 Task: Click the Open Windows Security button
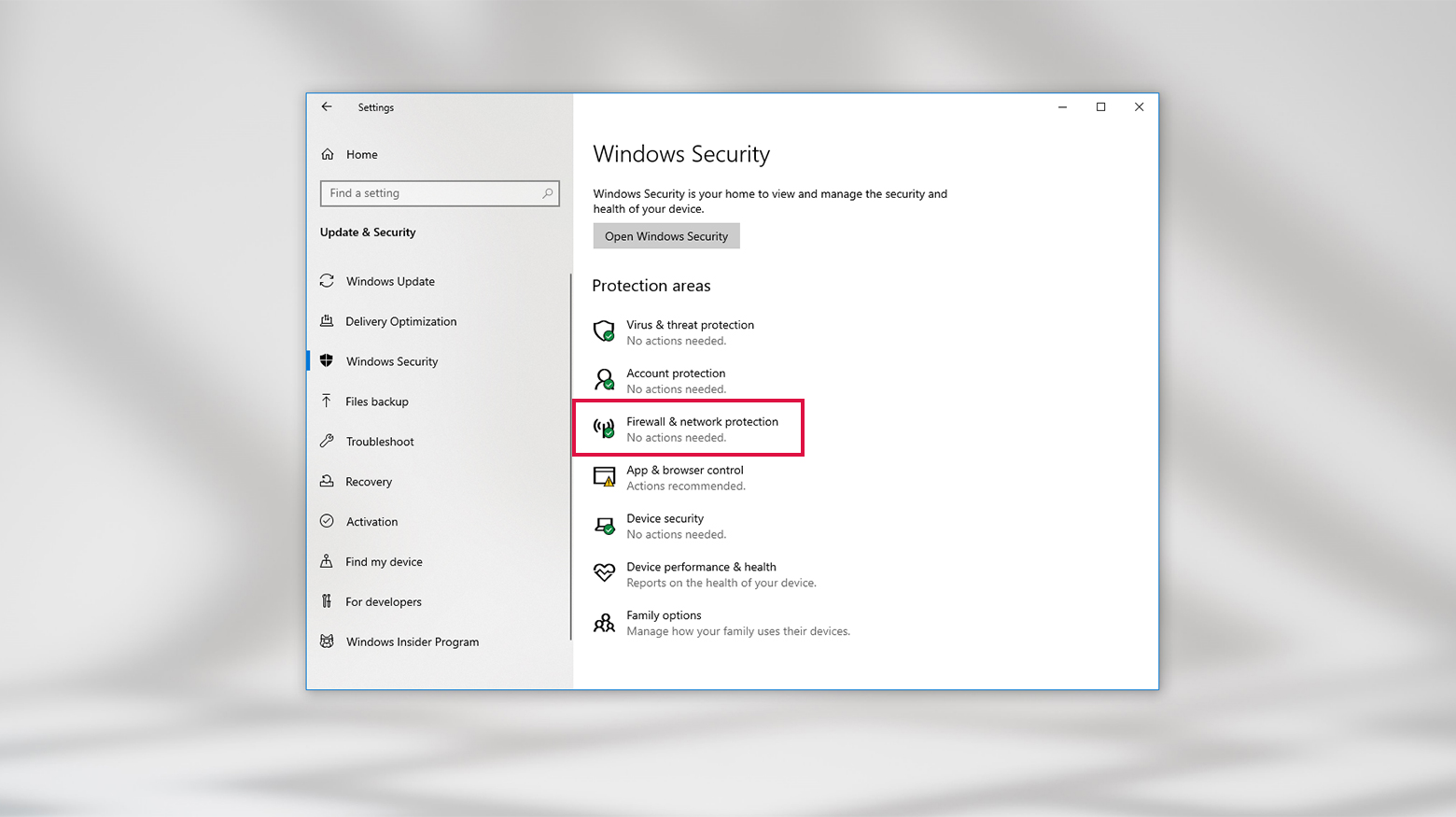665,235
